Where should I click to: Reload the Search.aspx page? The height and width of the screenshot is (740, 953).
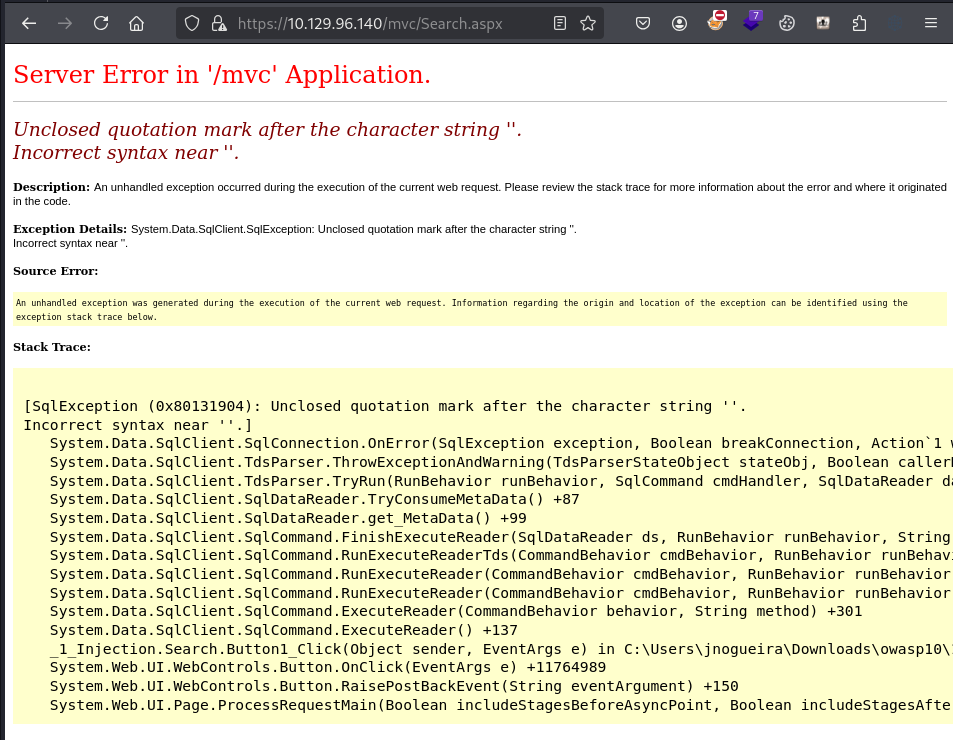pos(100,22)
